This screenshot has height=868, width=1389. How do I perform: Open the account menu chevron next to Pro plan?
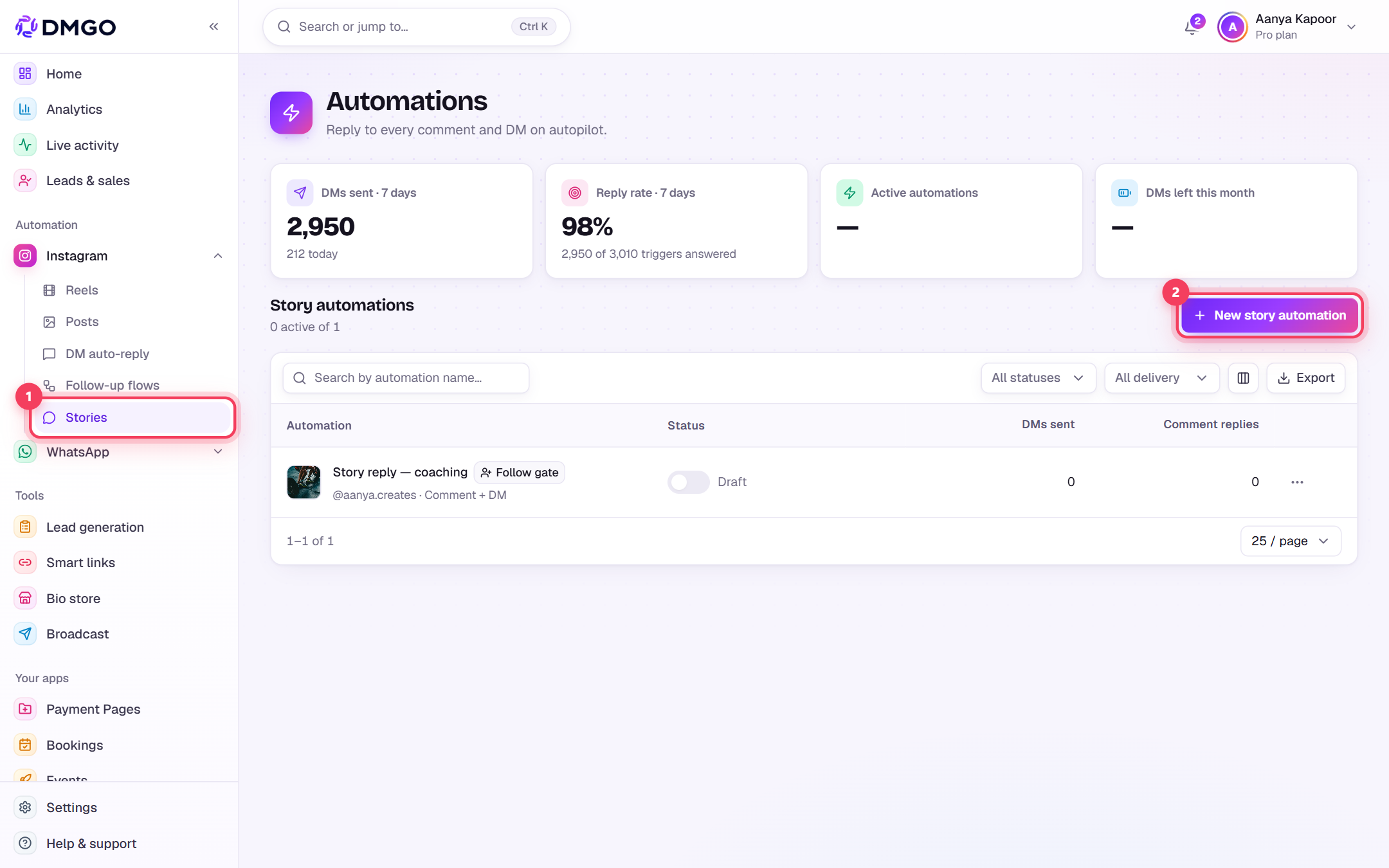(x=1351, y=27)
